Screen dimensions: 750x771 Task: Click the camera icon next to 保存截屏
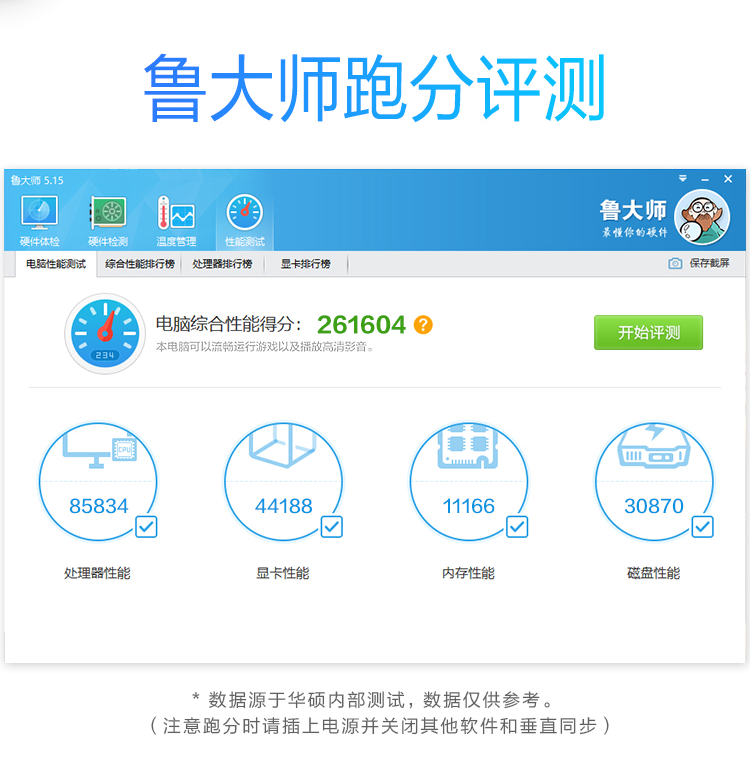point(675,264)
